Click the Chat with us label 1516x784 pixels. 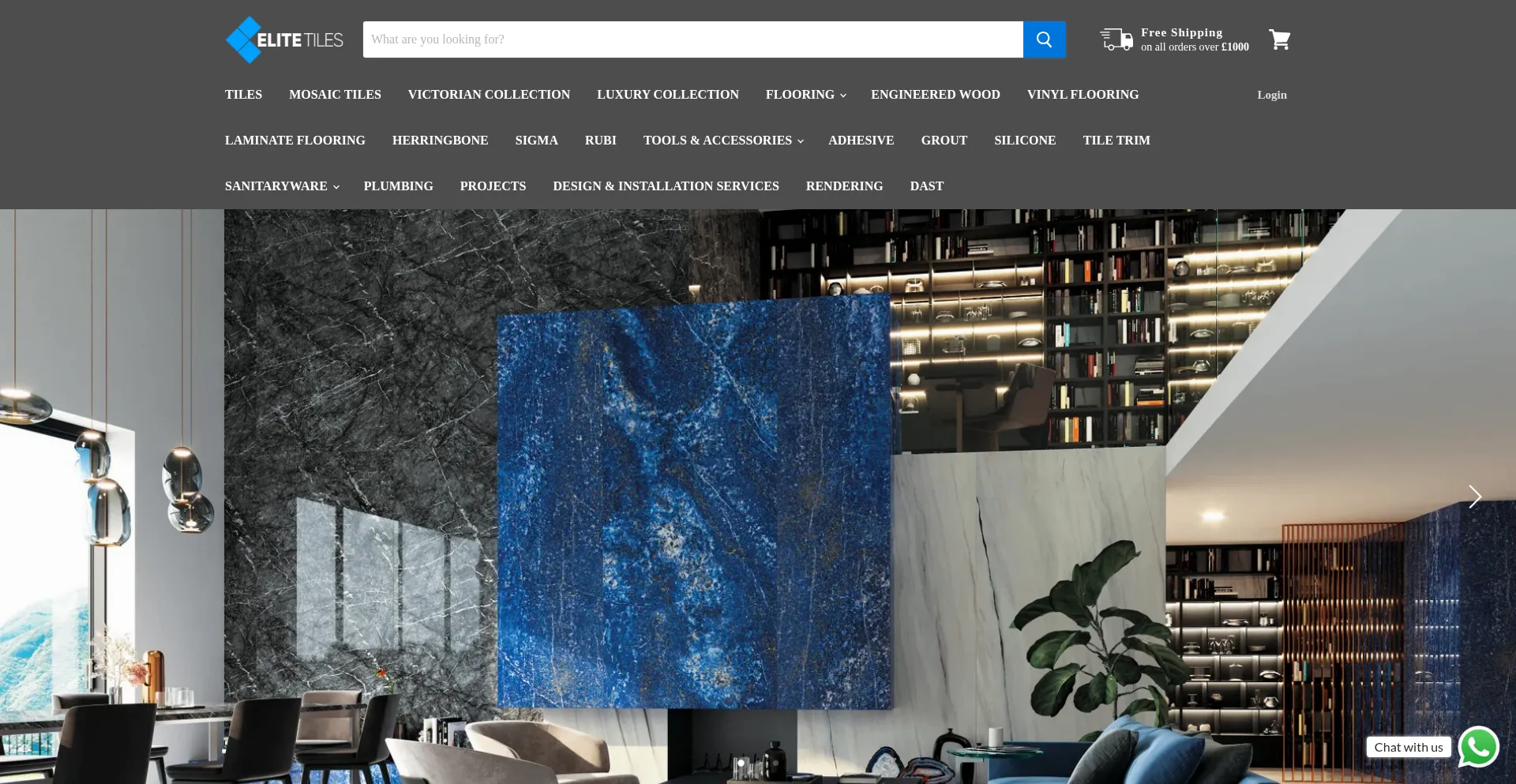1408,747
